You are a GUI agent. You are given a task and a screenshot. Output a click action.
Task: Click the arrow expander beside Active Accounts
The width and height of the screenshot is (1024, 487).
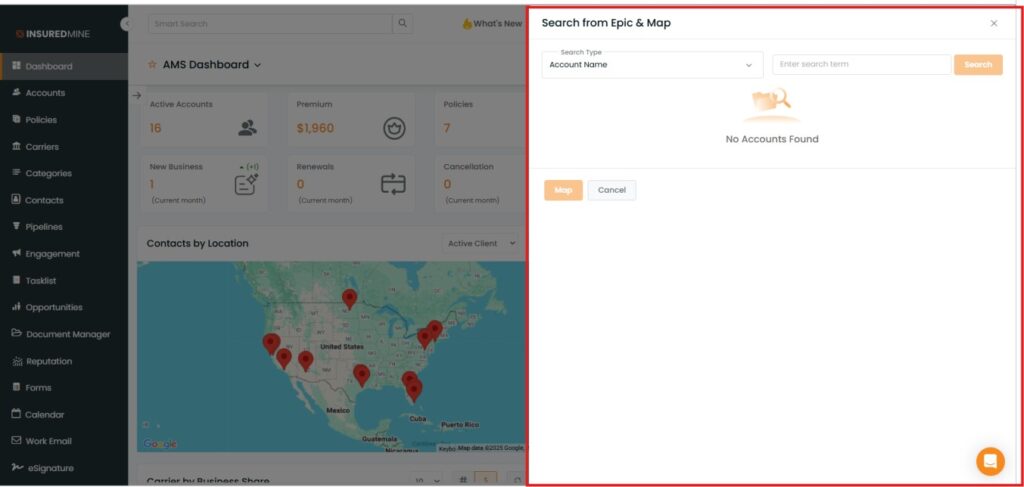pos(136,95)
